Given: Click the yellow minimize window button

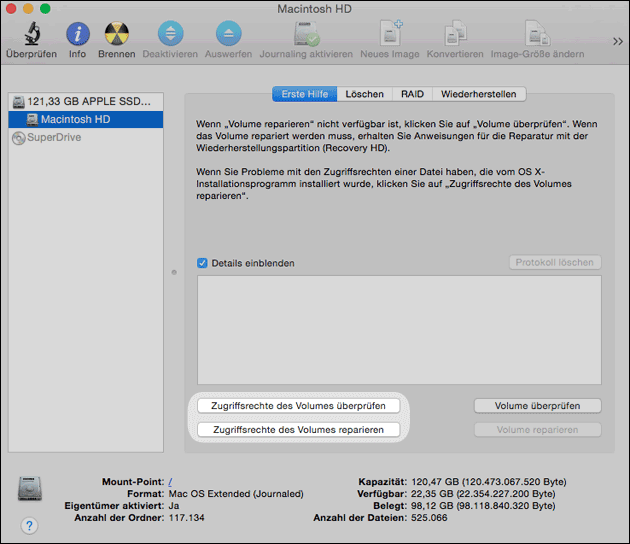Looking at the screenshot, I should click(x=28, y=8).
